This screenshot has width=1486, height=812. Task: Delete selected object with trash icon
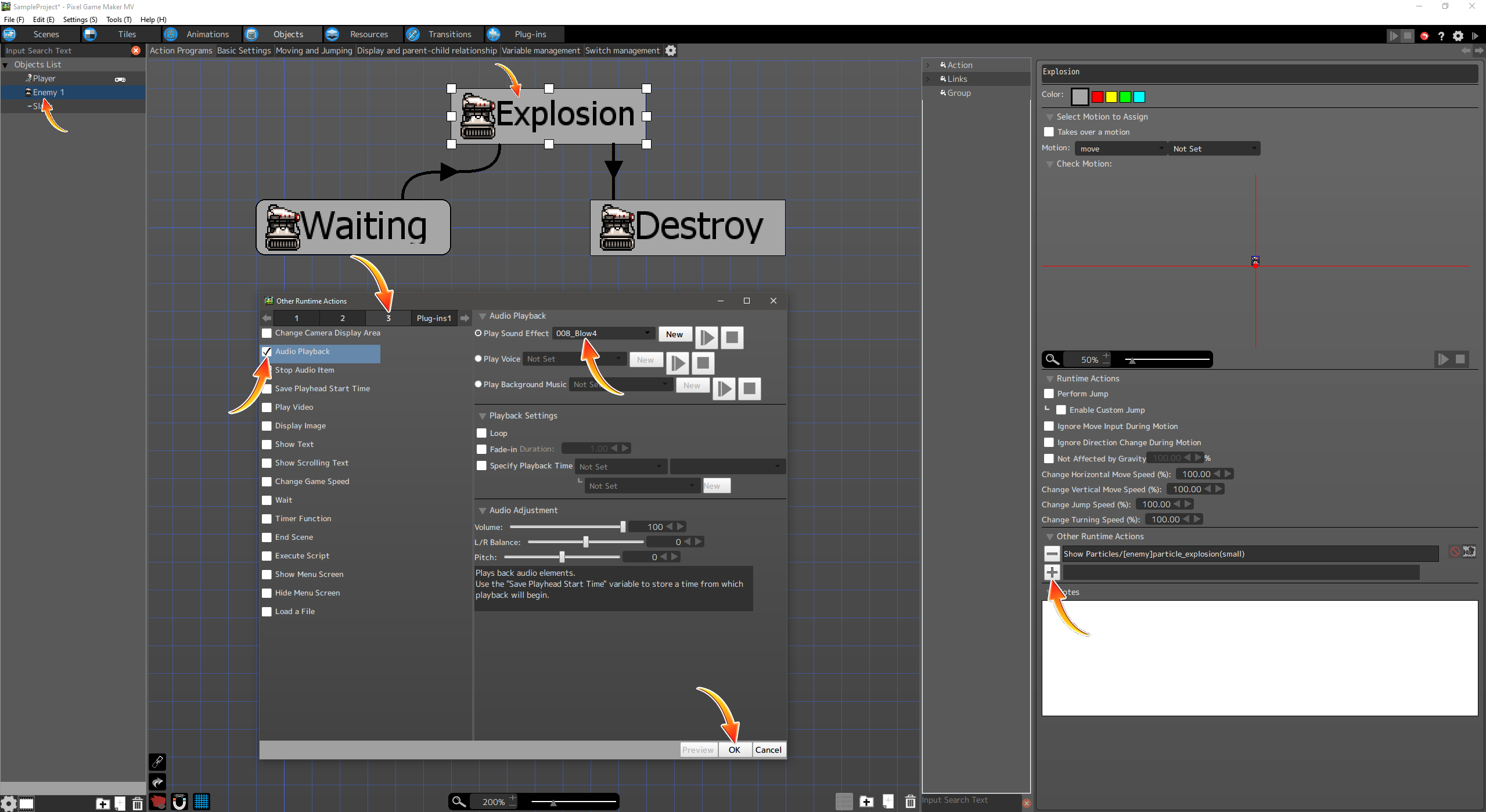pyautogui.click(x=138, y=804)
